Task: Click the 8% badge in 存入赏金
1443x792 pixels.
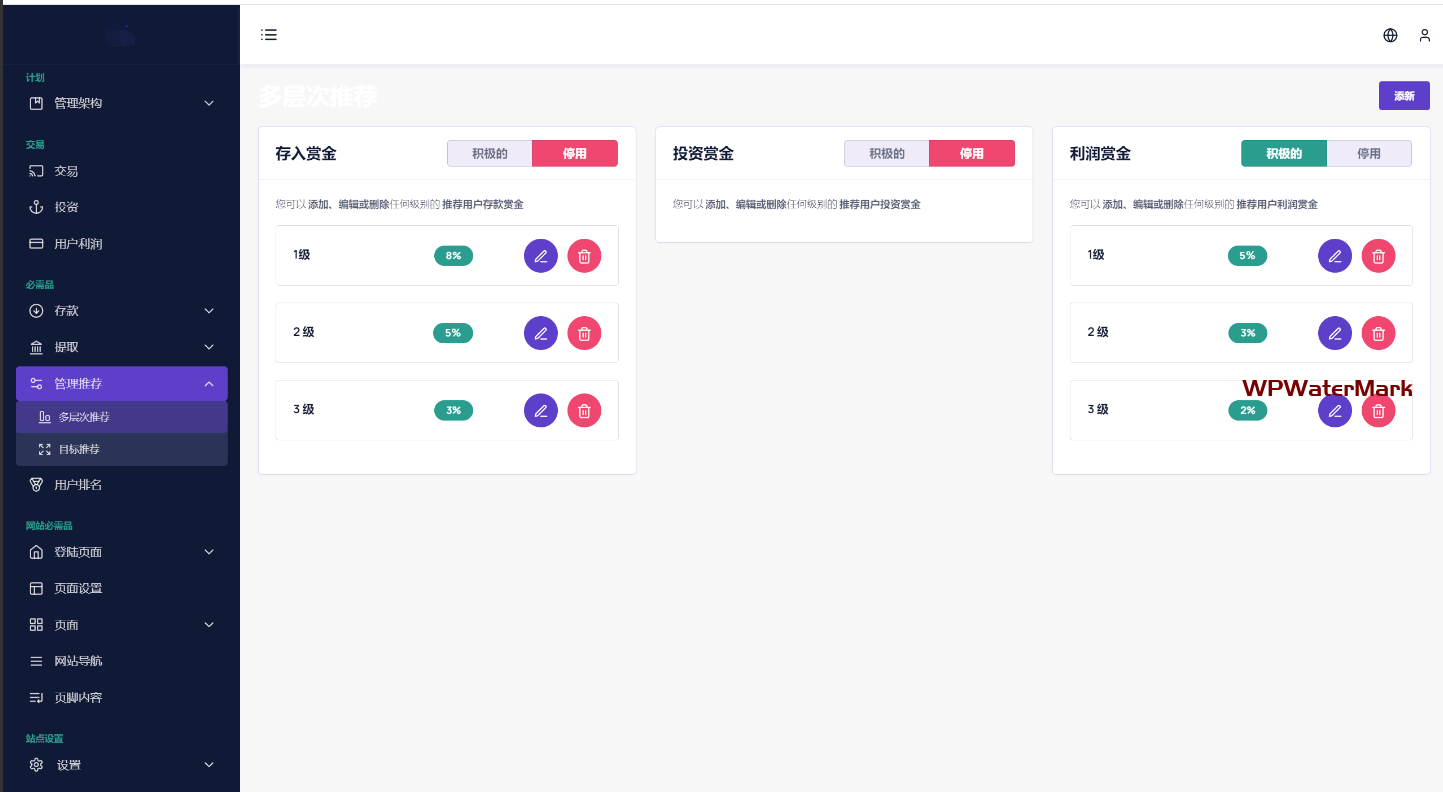Action: (453, 256)
